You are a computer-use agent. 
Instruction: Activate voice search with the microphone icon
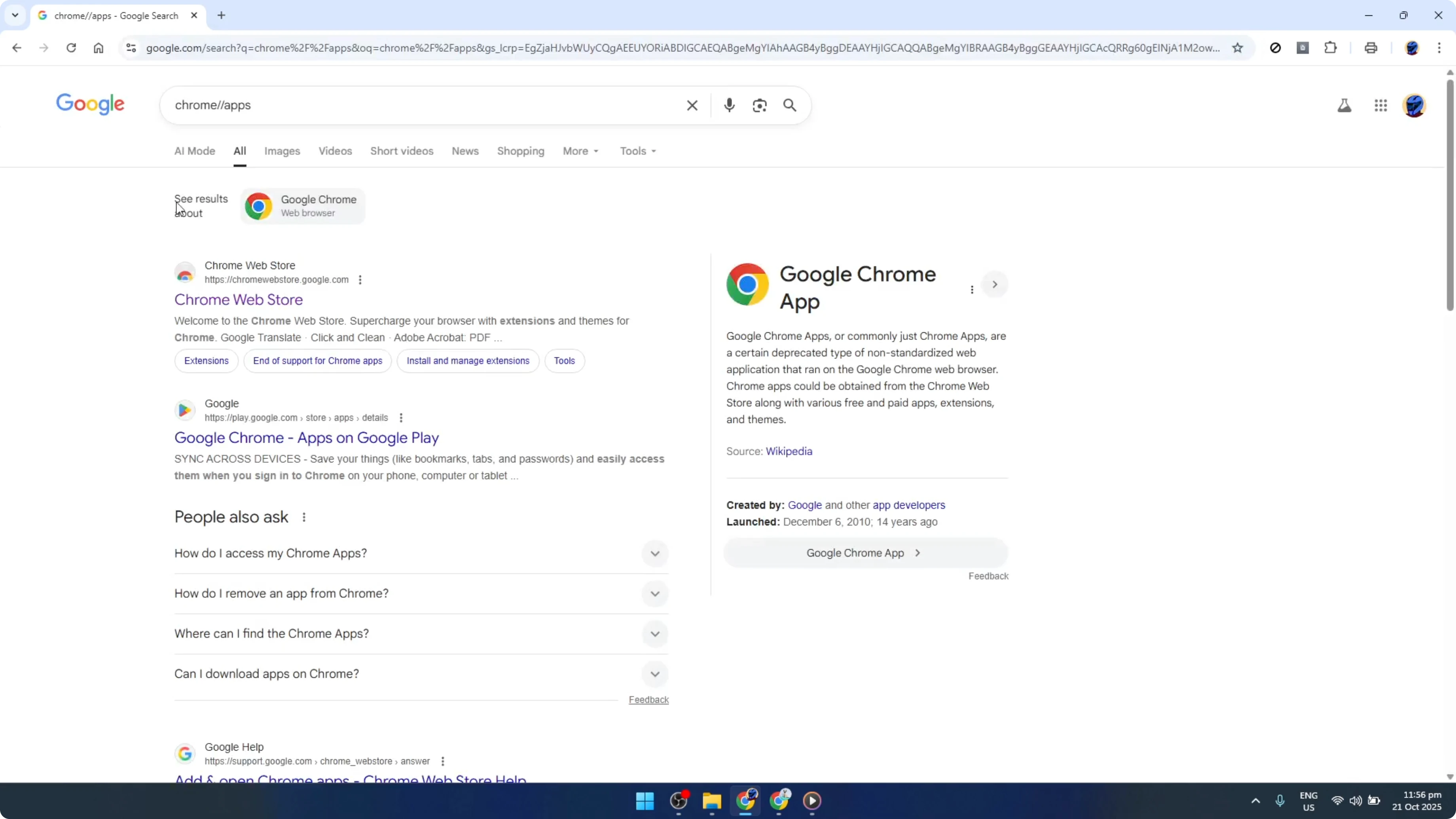tap(729, 105)
